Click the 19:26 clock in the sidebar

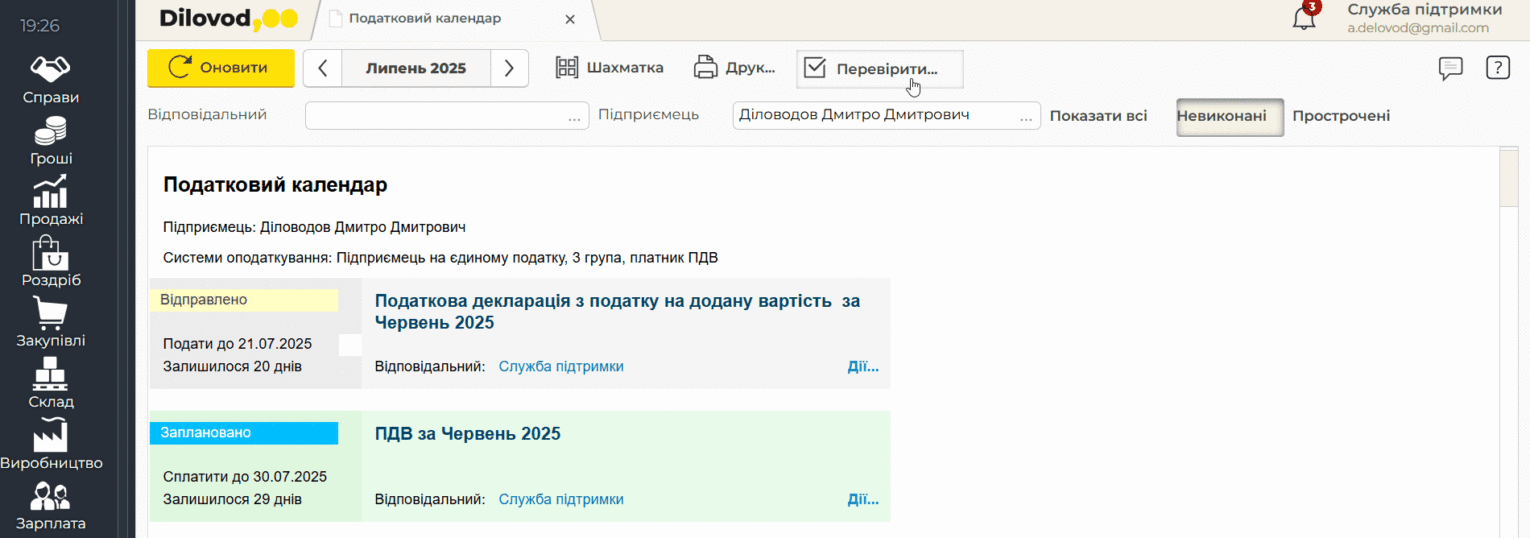coord(40,26)
